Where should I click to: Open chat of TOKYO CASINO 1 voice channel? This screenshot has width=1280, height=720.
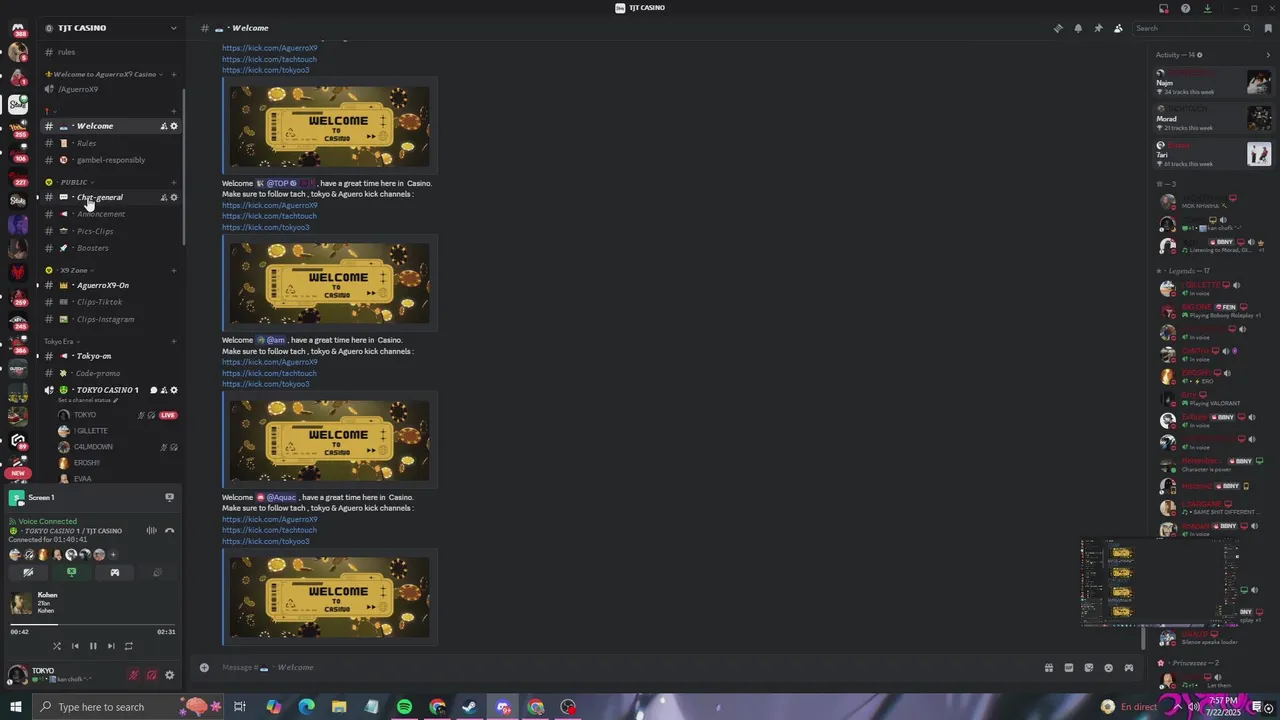(153, 390)
